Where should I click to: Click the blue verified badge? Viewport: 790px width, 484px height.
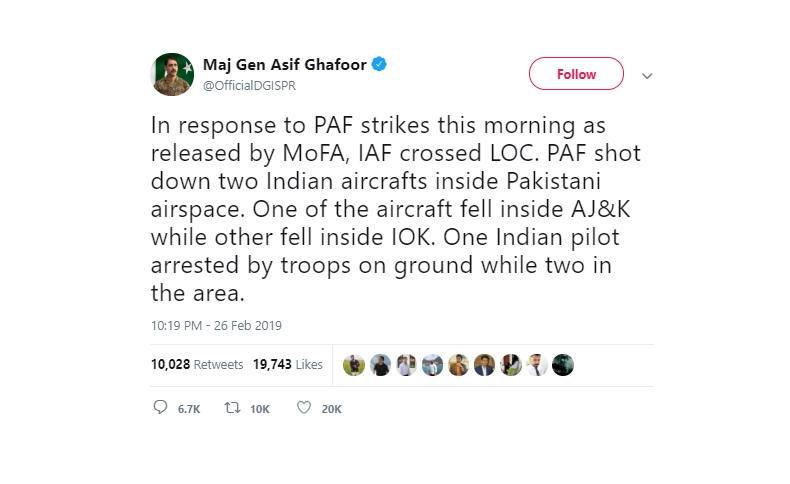pyautogui.click(x=380, y=65)
